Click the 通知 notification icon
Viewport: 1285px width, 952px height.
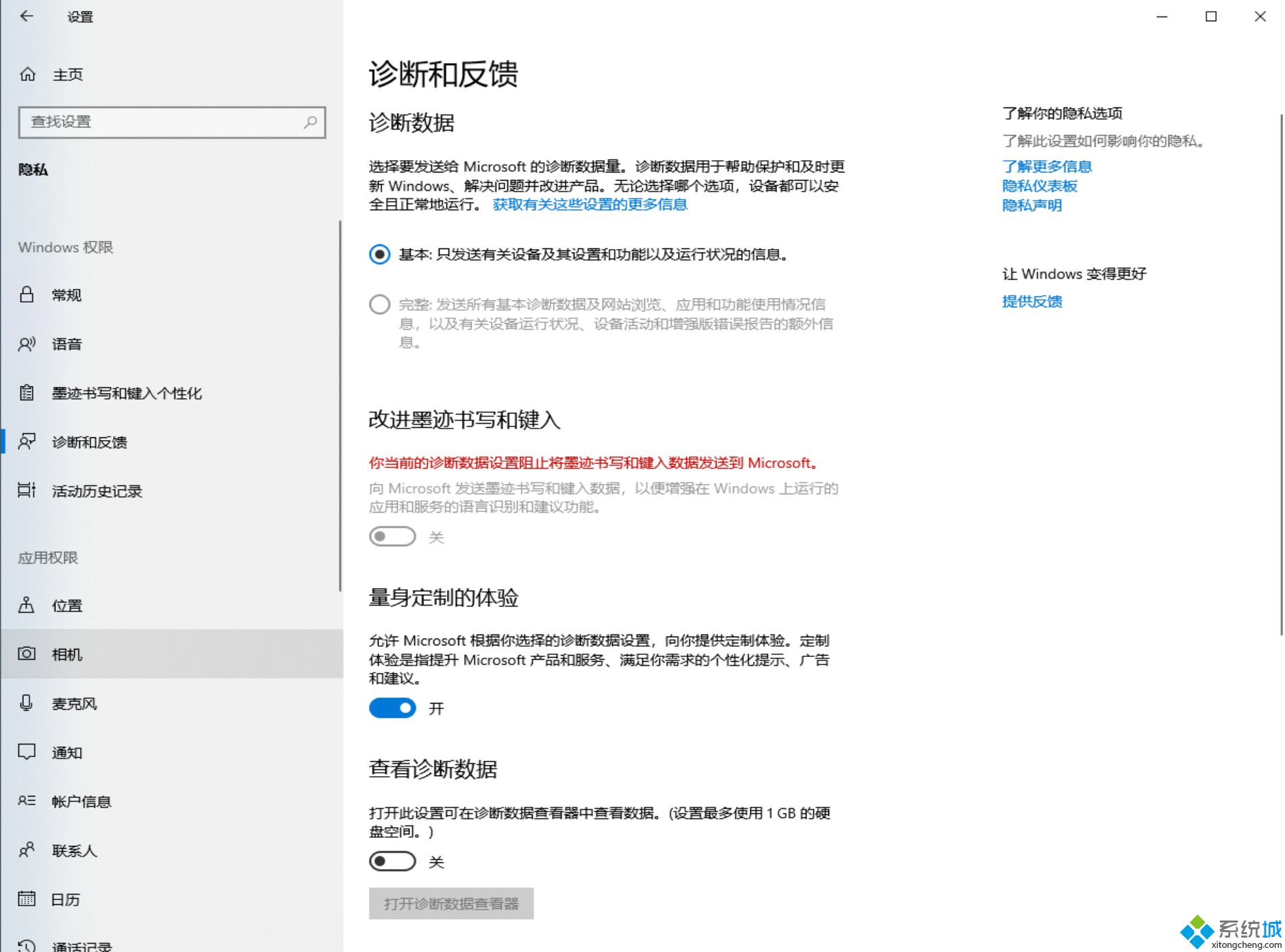(x=27, y=752)
